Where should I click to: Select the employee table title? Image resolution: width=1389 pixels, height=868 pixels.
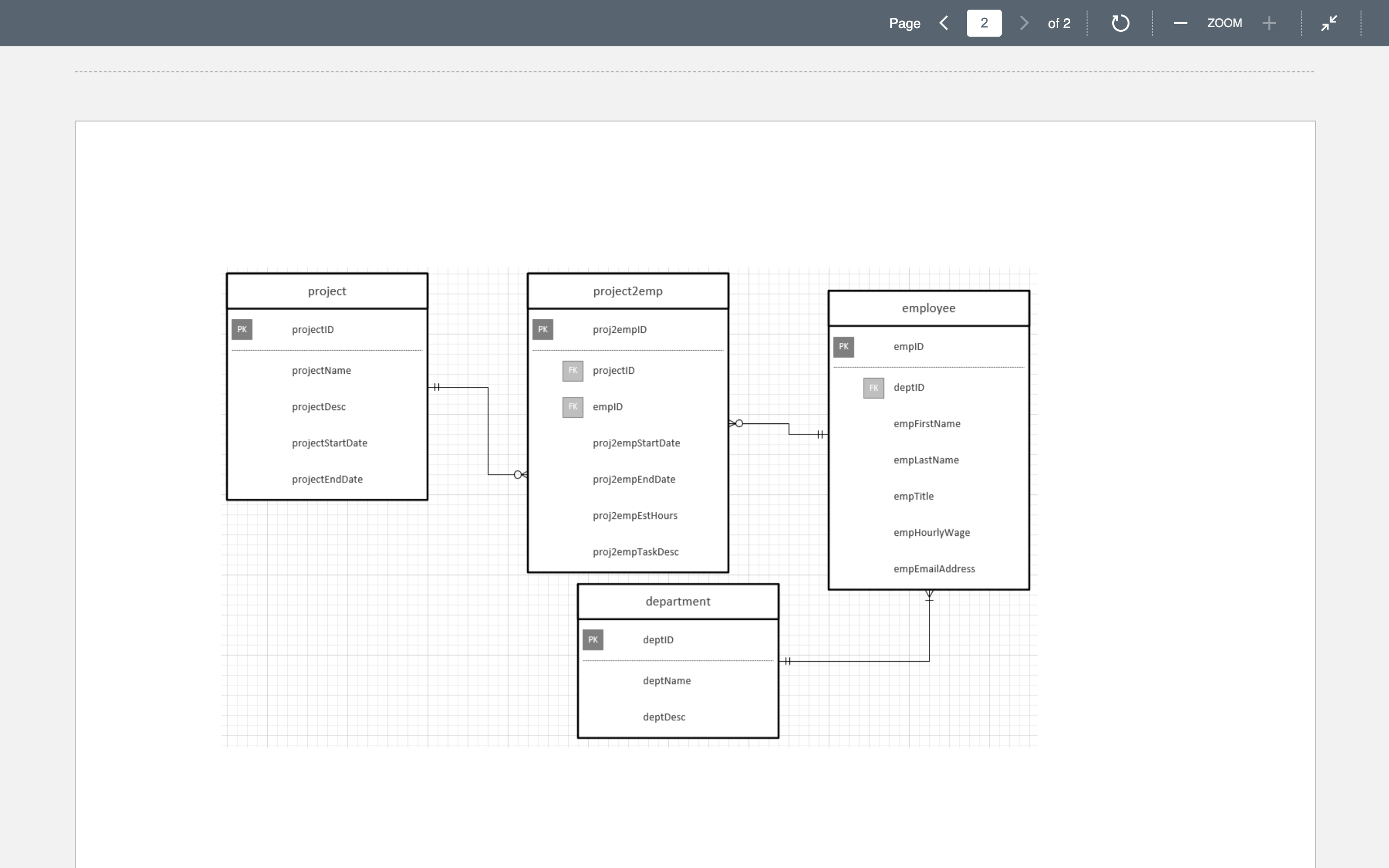point(928,308)
